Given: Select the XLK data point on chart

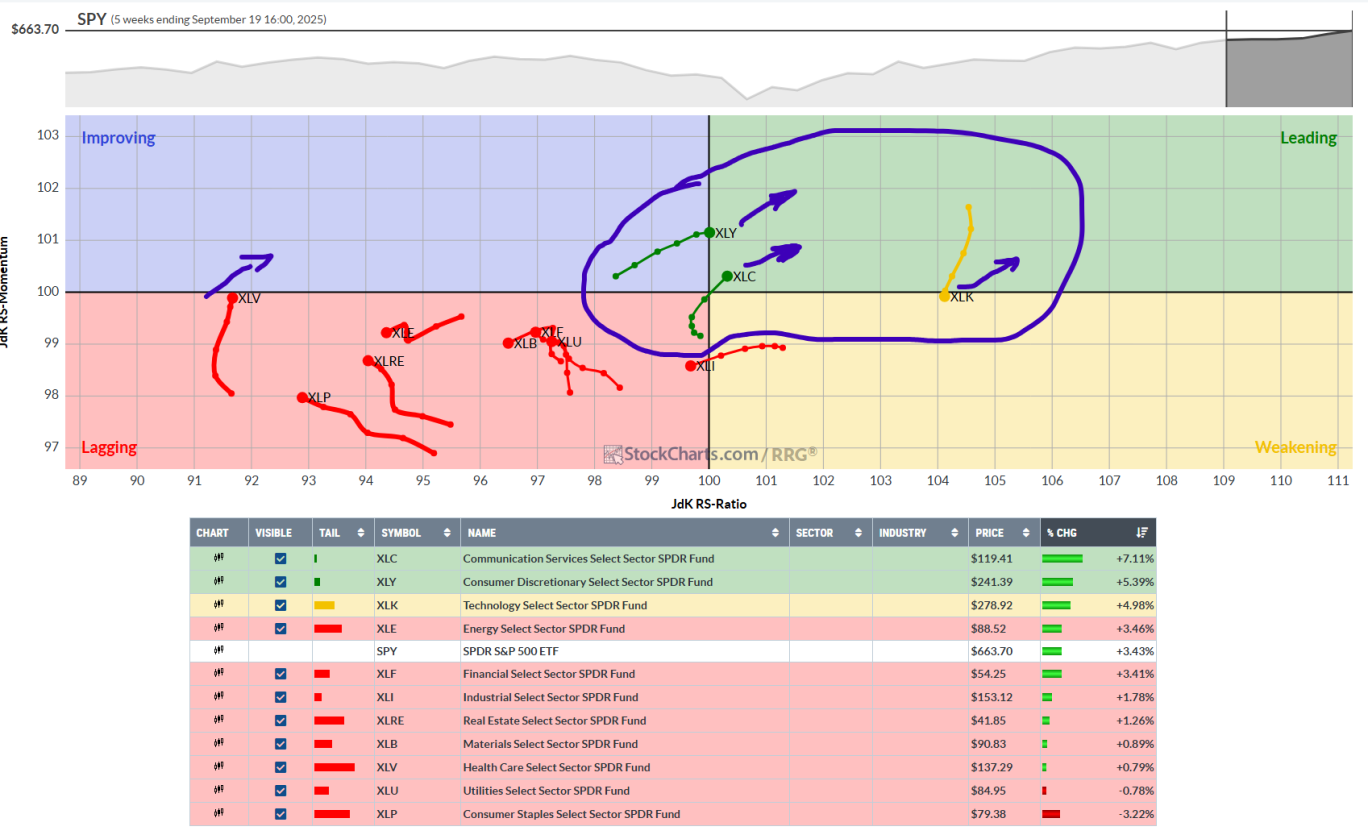Looking at the screenshot, I should 944,296.
